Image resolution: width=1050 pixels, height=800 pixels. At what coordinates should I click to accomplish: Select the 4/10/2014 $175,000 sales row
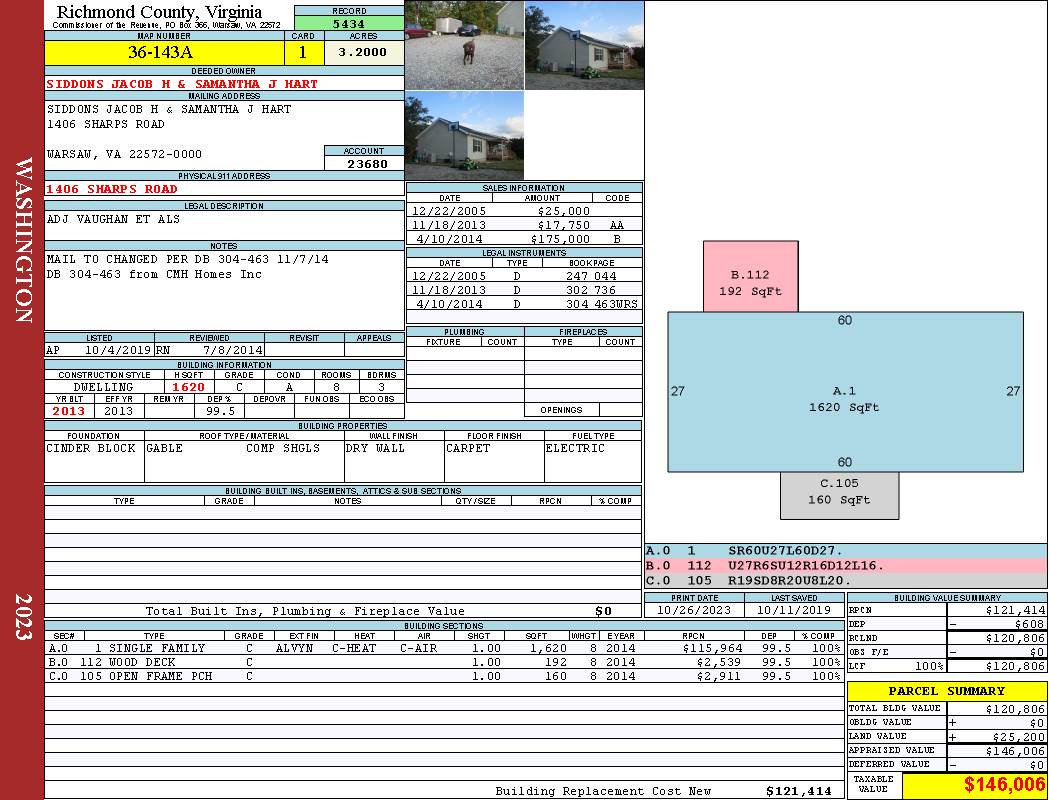[524, 239]
